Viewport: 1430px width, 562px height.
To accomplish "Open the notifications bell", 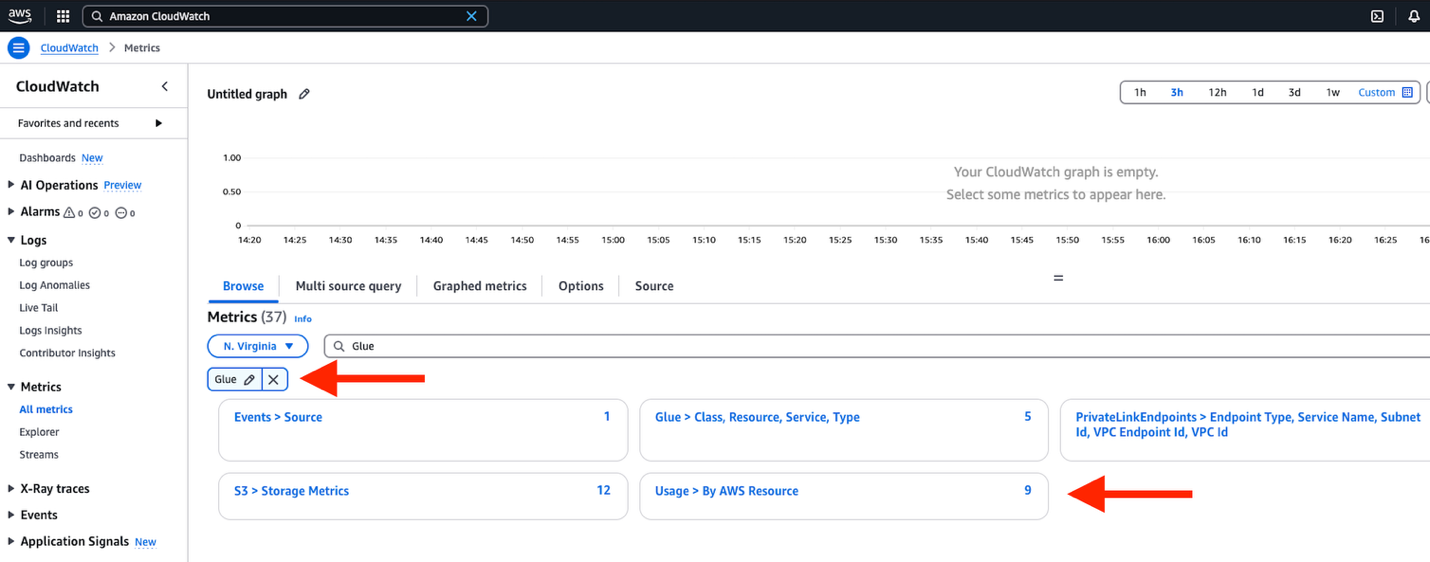I will coord(1414,16).
